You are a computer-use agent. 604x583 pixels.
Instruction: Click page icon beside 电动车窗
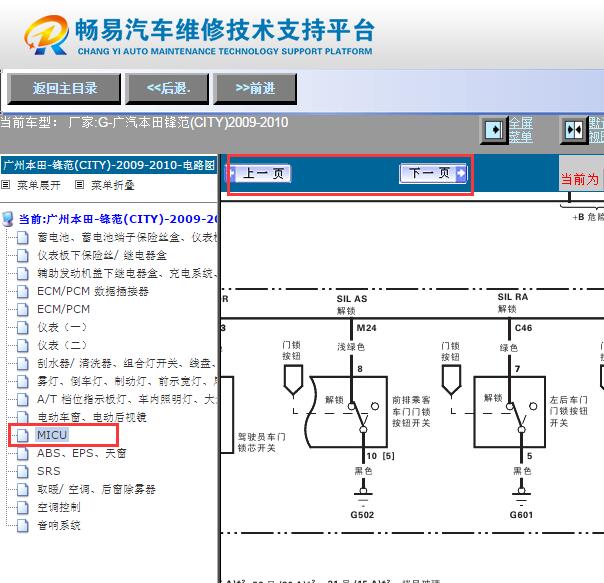(23, 417)
